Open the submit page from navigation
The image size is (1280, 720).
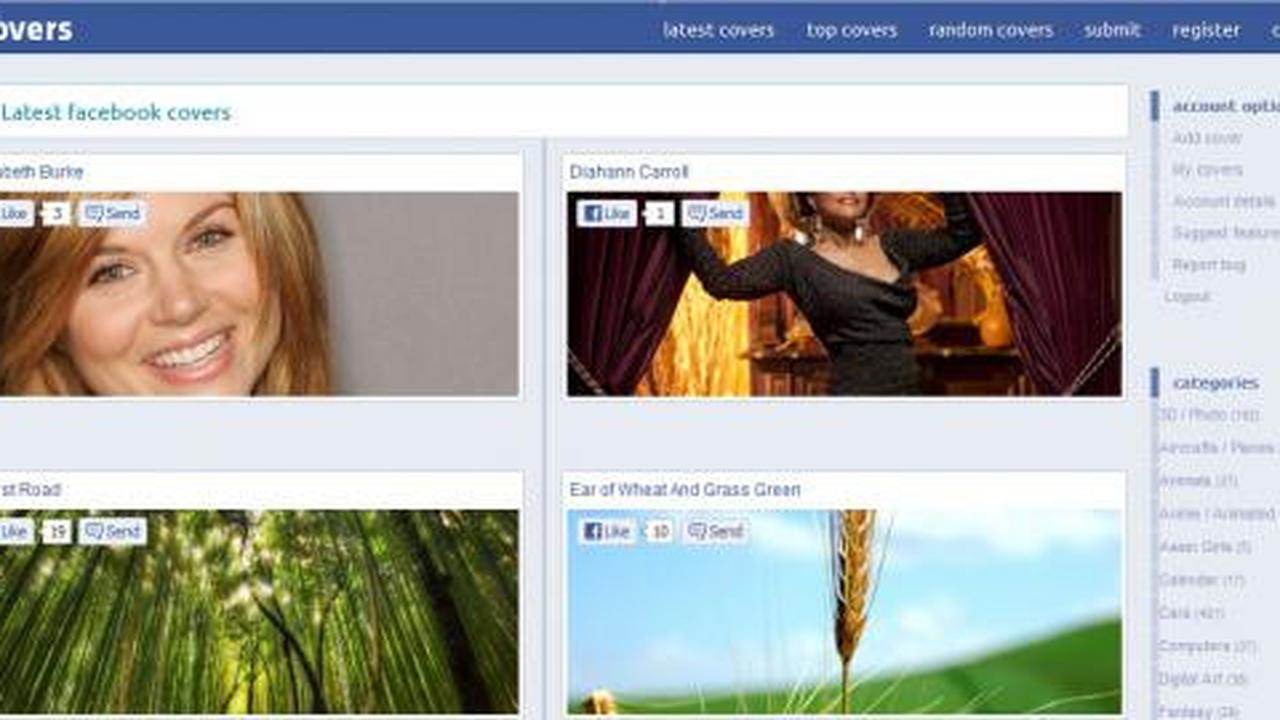1112,30
